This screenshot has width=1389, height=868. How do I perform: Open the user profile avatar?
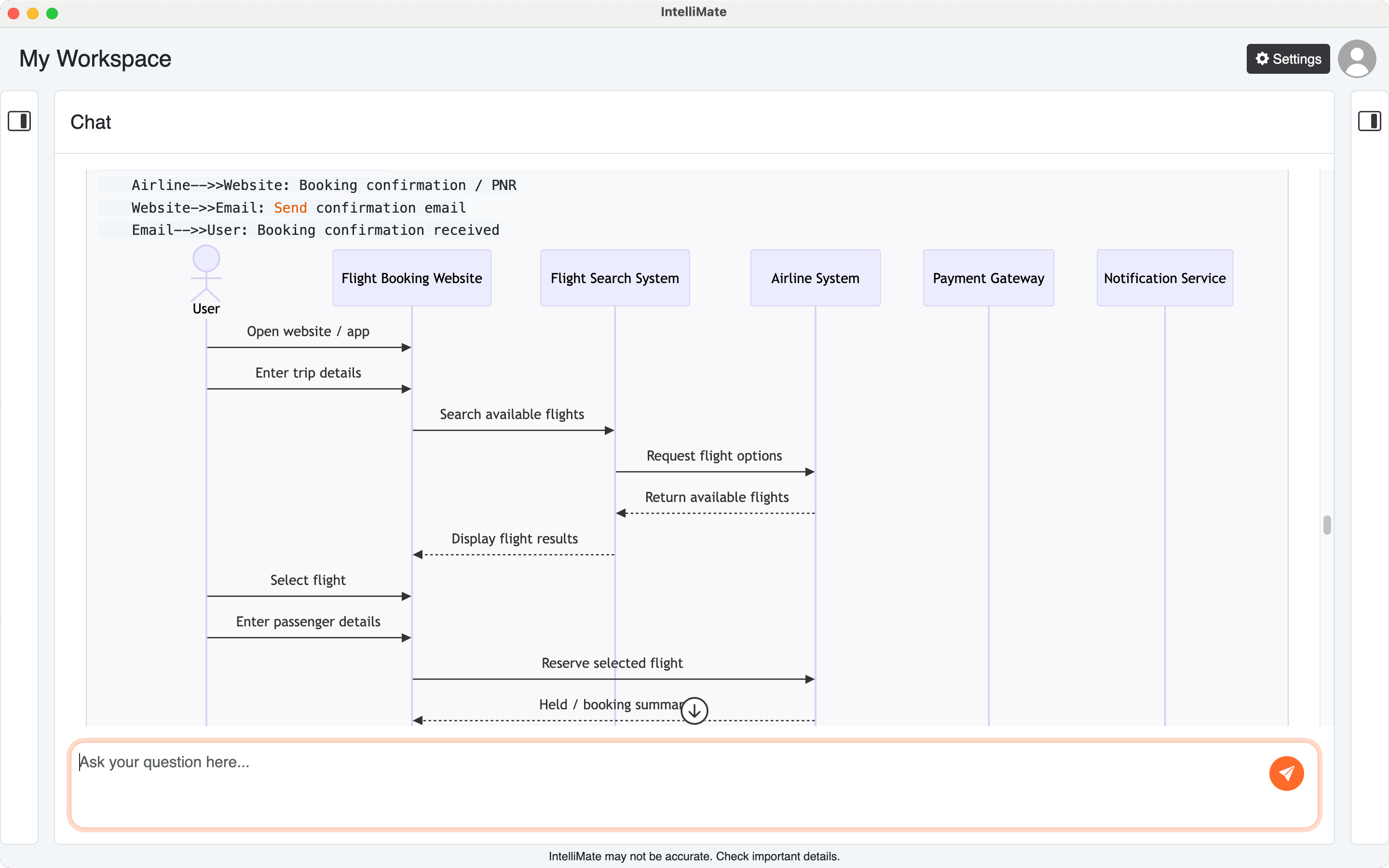pyautogui.click(x=1358, y=58)
